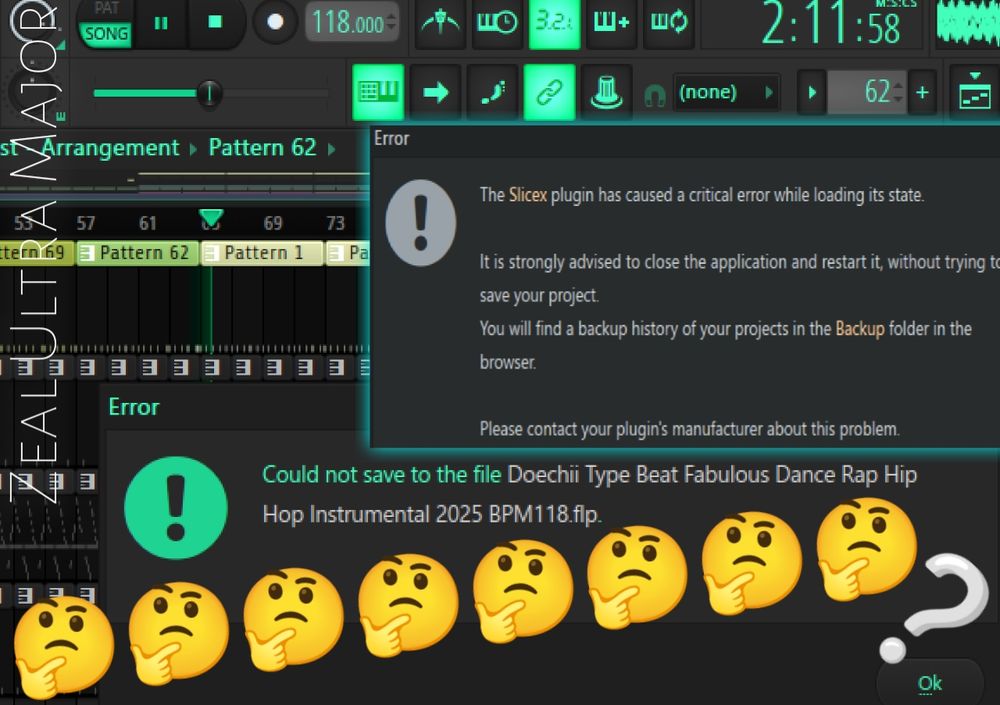
Task: Toggle typing keyboard to piano icon
Action: click(378, 92)
